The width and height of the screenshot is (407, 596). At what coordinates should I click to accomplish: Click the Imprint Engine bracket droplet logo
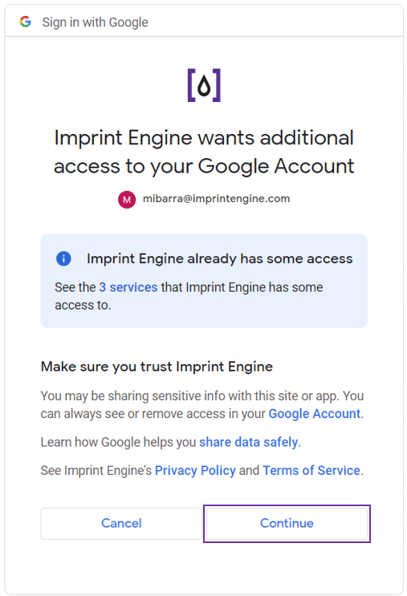[204, 85]
